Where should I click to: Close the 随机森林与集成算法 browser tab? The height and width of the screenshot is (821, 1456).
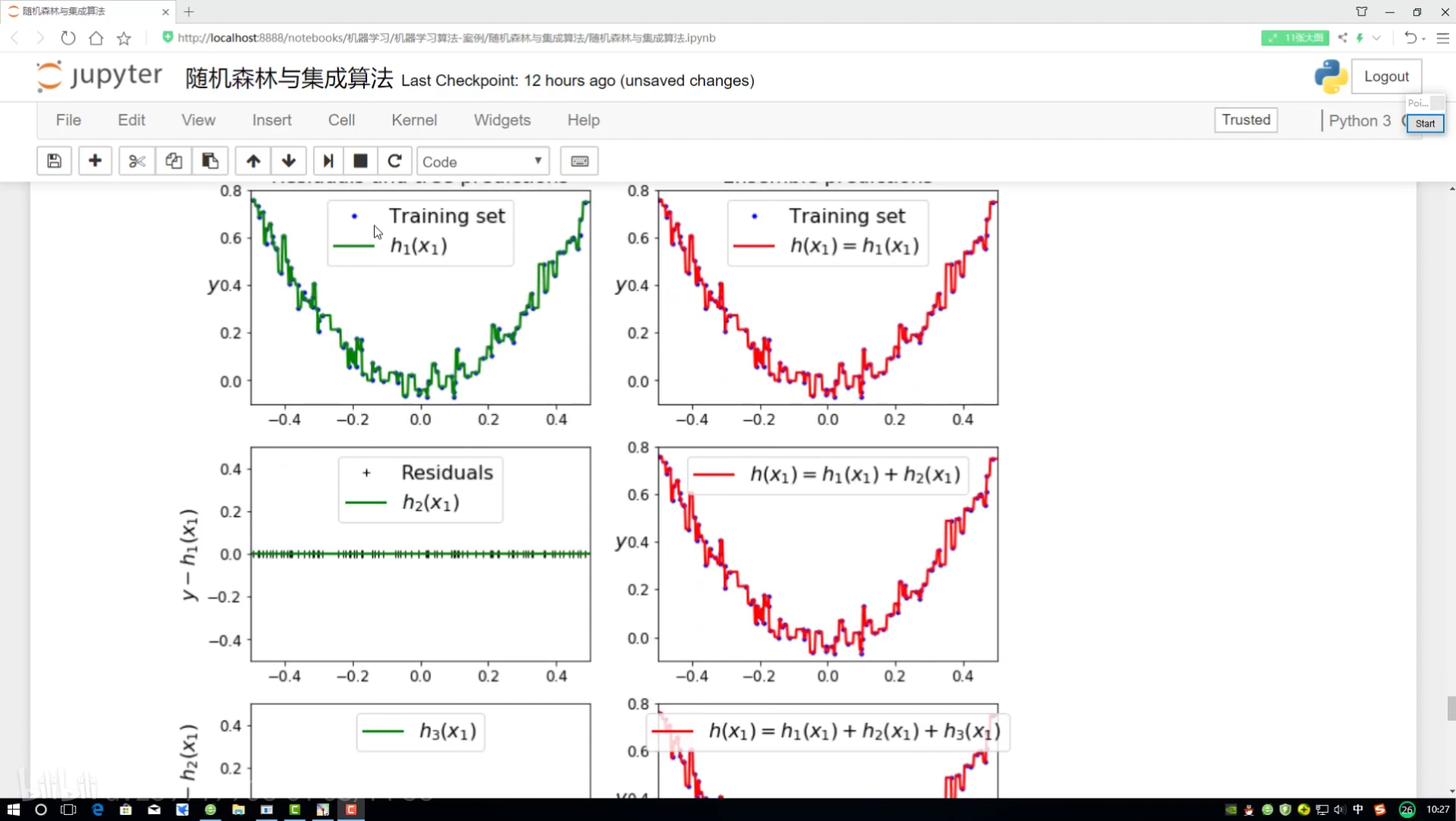[166, 11]
